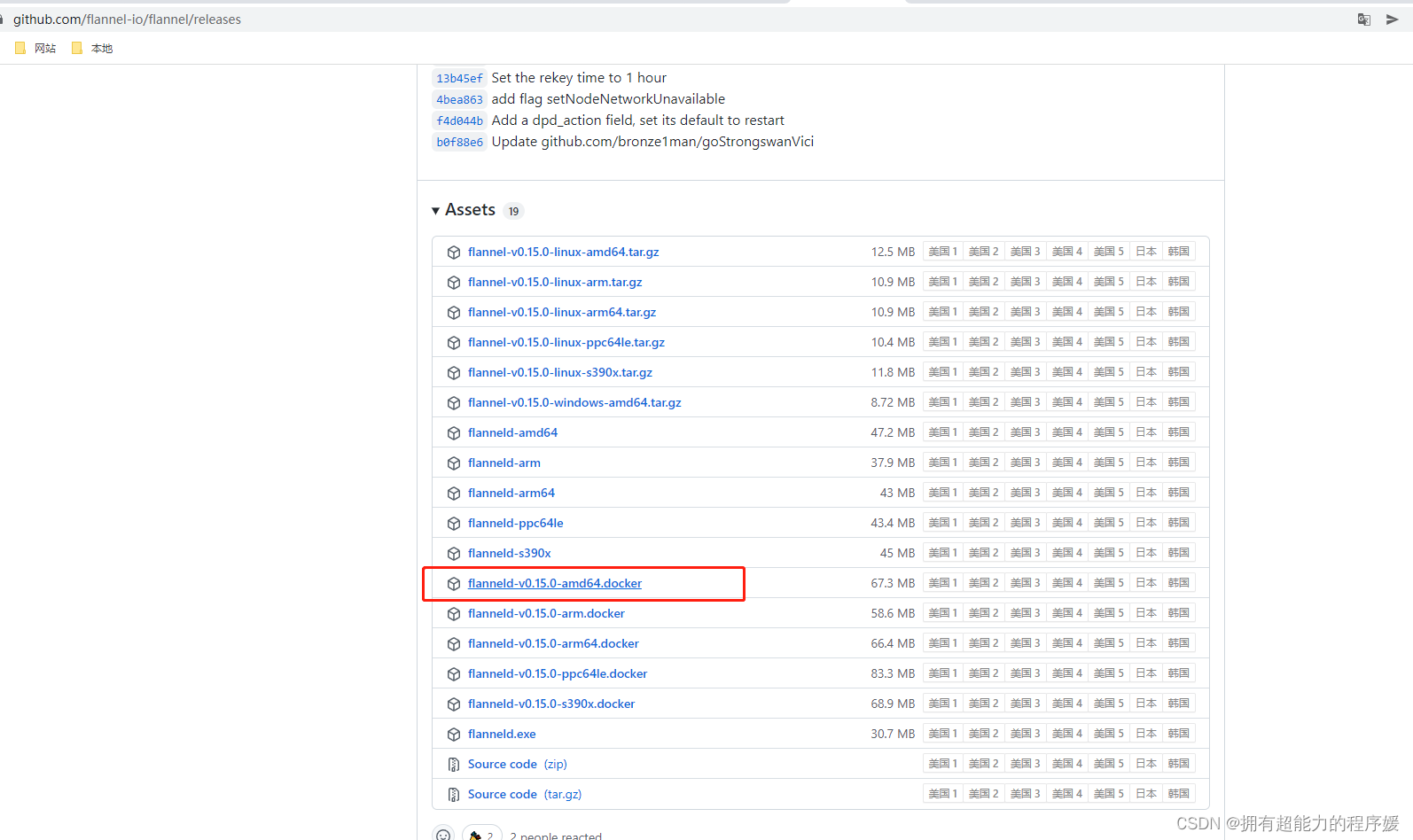
Task: Click the package icon beside flanneld-s390x
Action: click(x=454, y=554)
